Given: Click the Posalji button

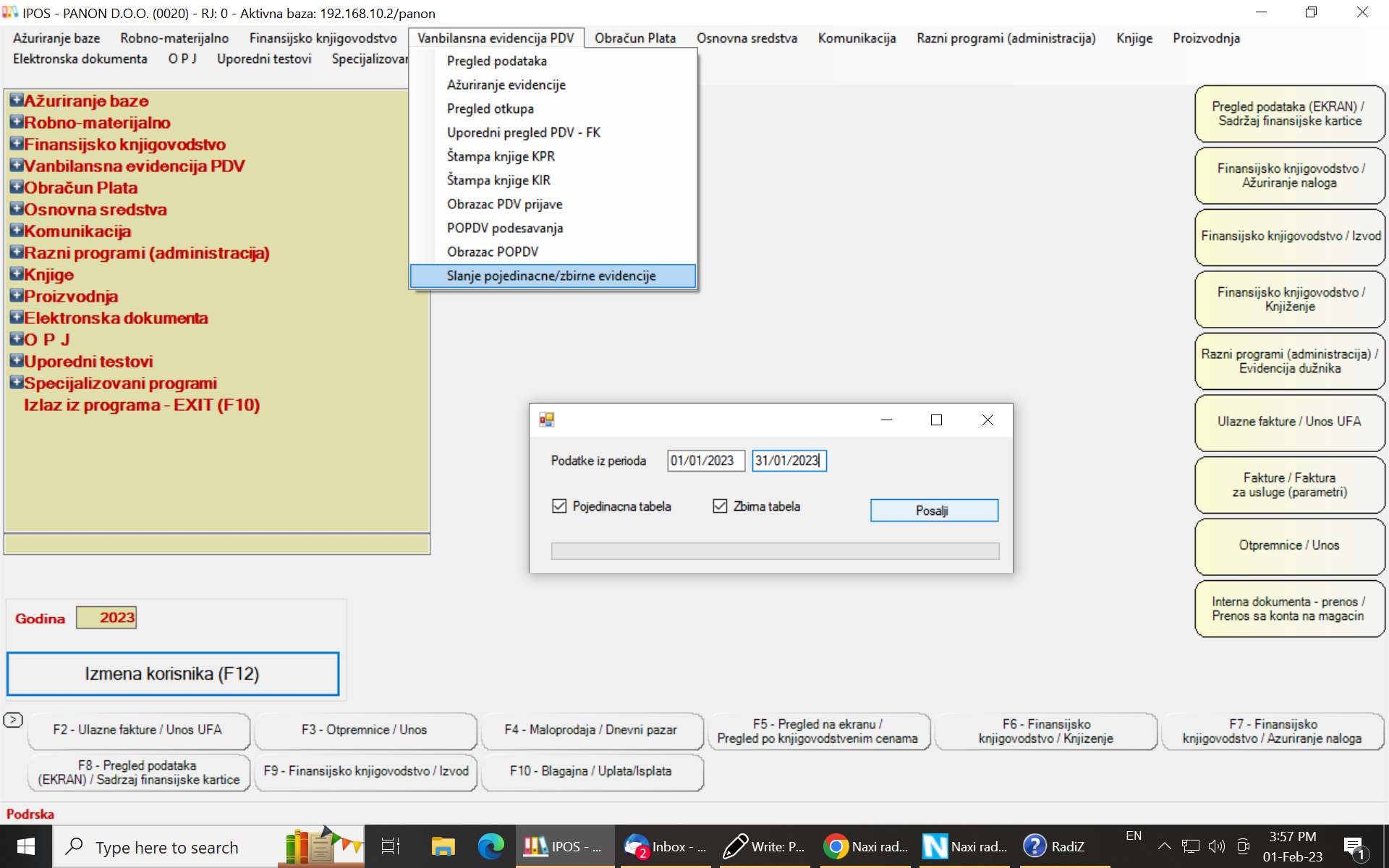Looking at the screenshot, I should (933, 511).
